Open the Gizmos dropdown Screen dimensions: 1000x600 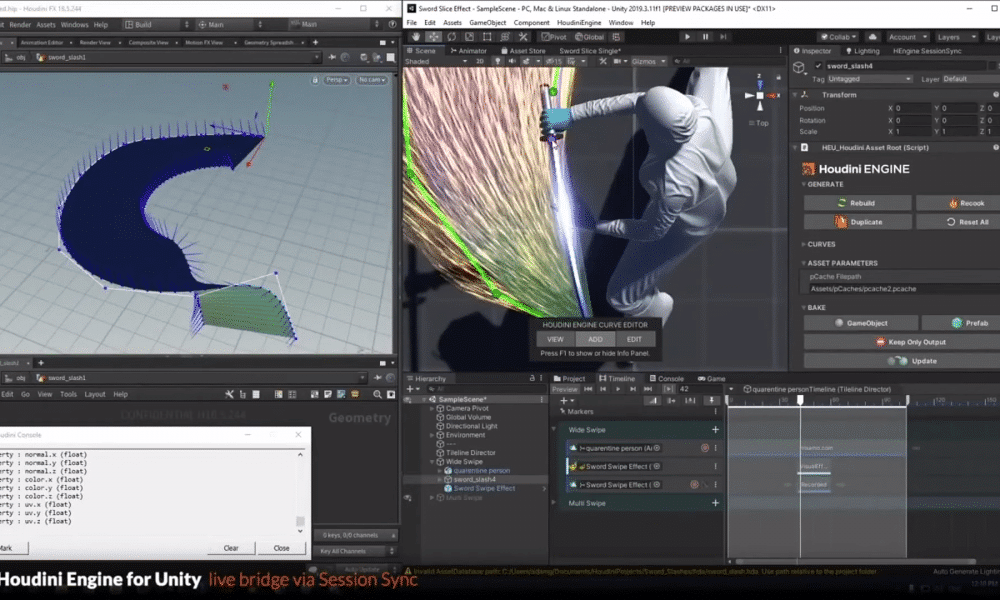[649, 61]
